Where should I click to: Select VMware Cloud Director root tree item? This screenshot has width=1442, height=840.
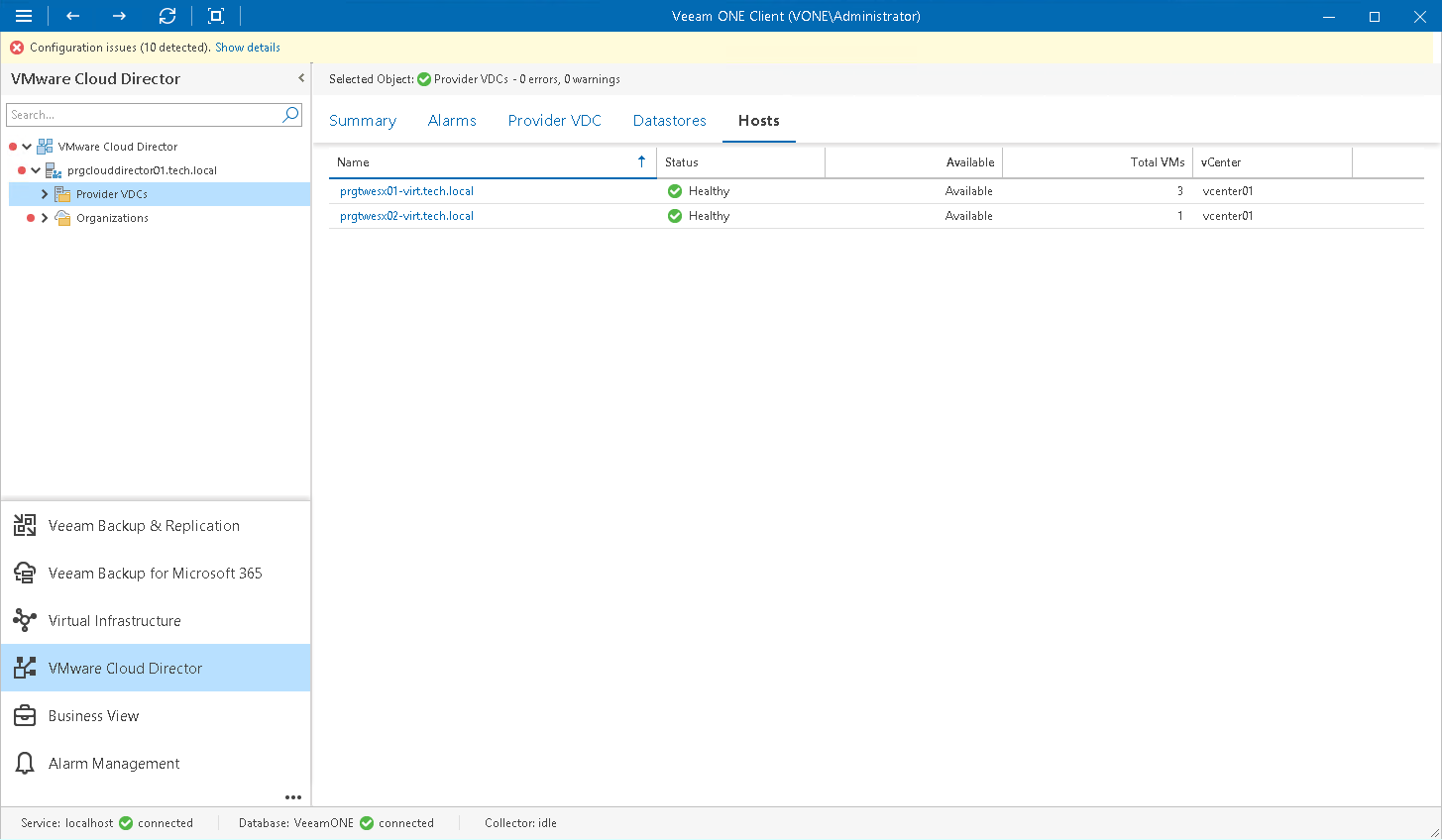118,147
